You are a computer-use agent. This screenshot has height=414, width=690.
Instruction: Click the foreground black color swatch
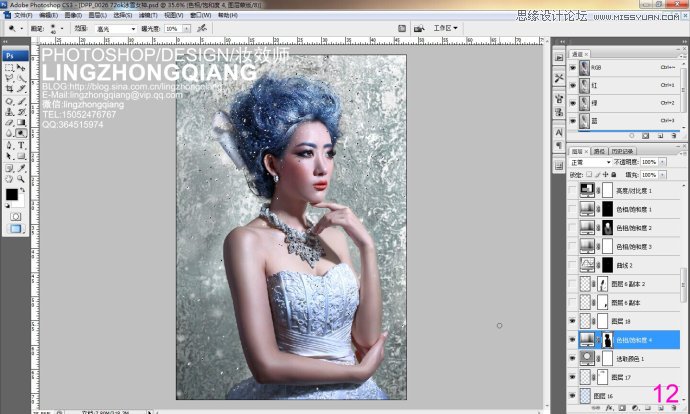point(11,194)
